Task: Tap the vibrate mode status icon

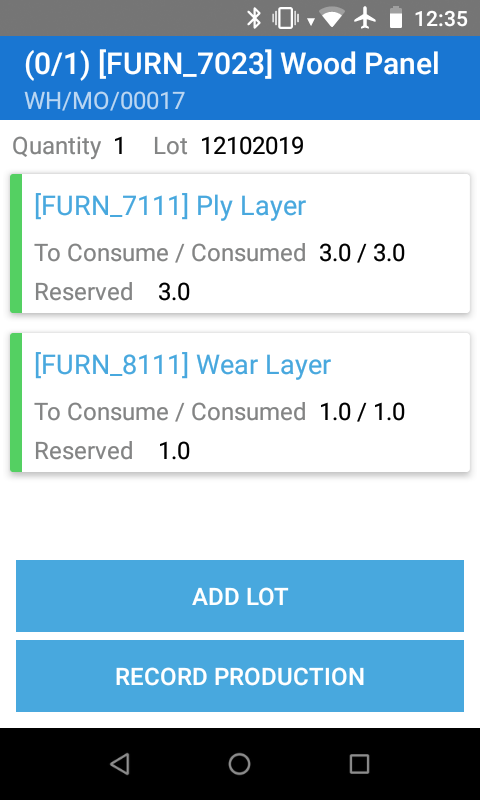Action: pos(286,19)
